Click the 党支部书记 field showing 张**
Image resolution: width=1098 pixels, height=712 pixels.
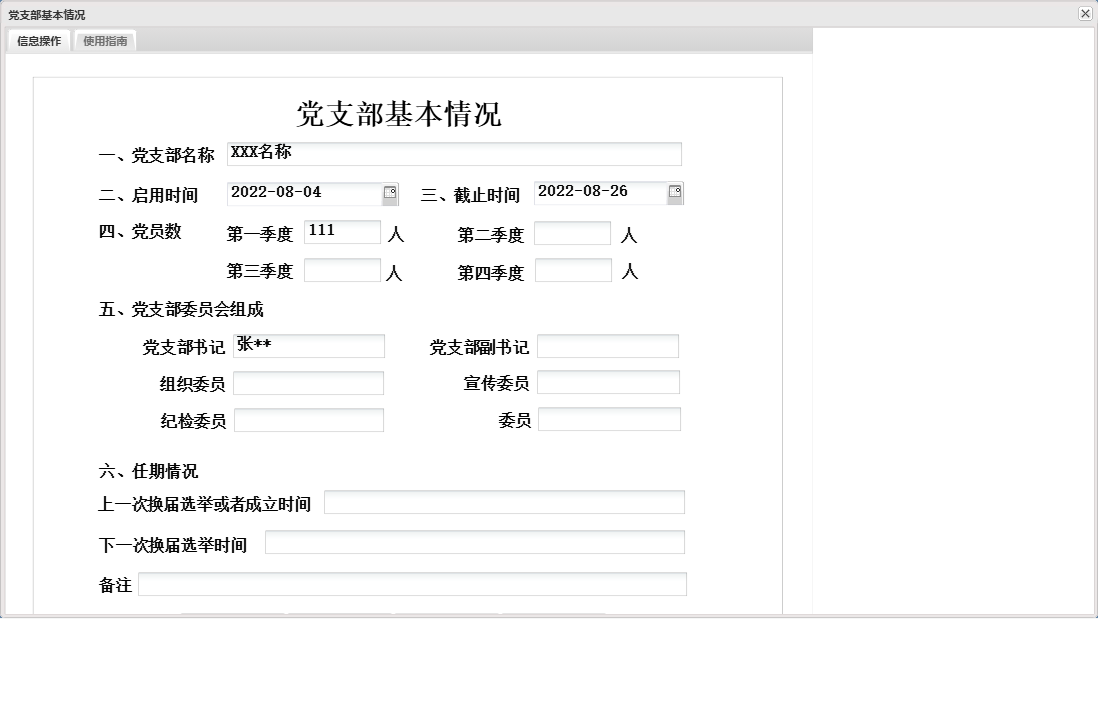308,345
